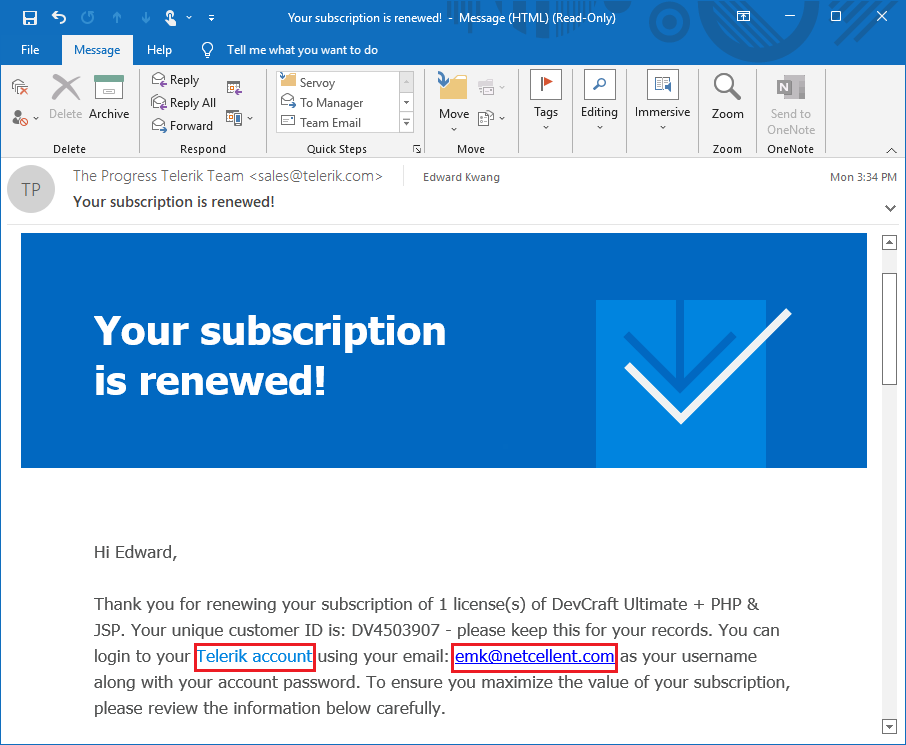This screenshot has width=906, height=745.
Task: Click the TP sender avatar
Action: [31, 189]
